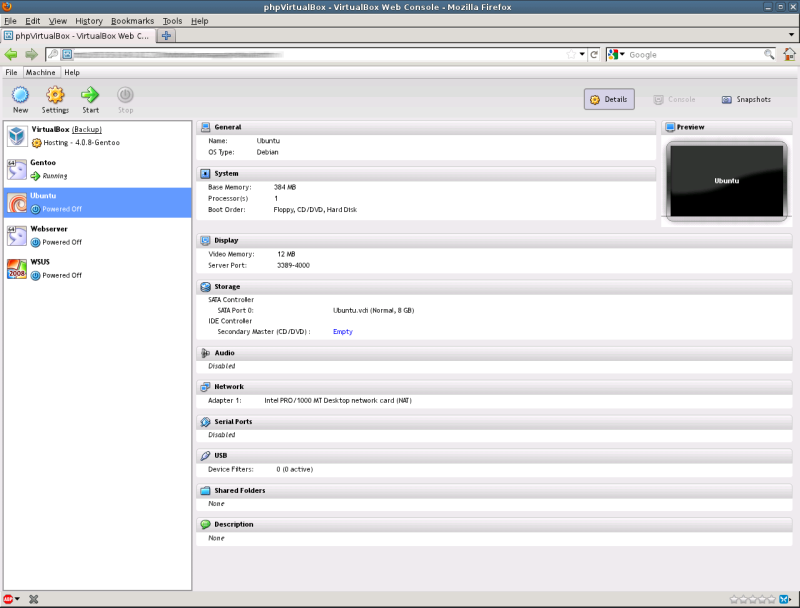Image resolution: width=800 pixels, height=608 pixels.
Task: Click the Webserver VM OS icon
Action: tap(17, 236)
